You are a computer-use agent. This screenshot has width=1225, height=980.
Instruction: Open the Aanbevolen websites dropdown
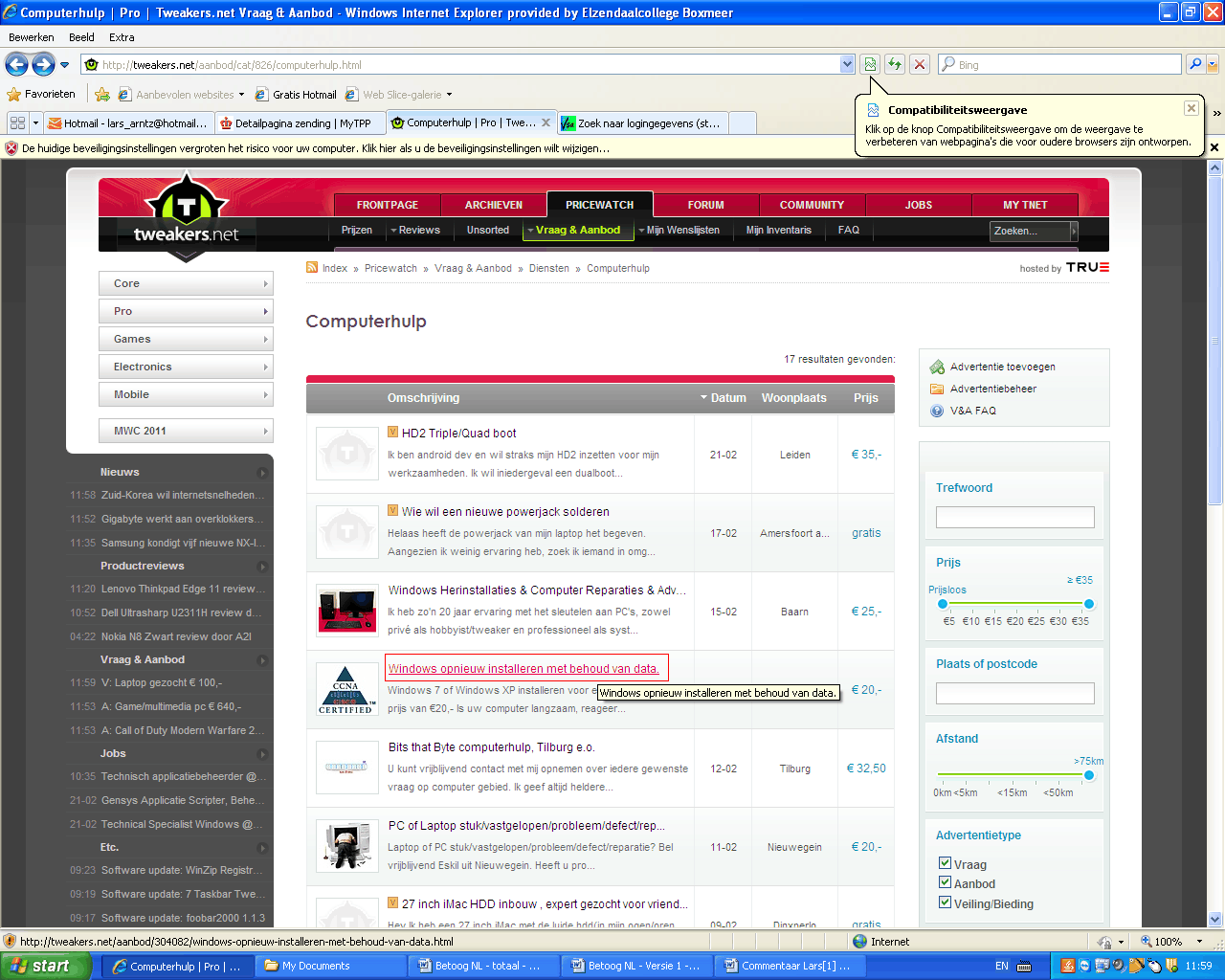(x=242, y=95)
